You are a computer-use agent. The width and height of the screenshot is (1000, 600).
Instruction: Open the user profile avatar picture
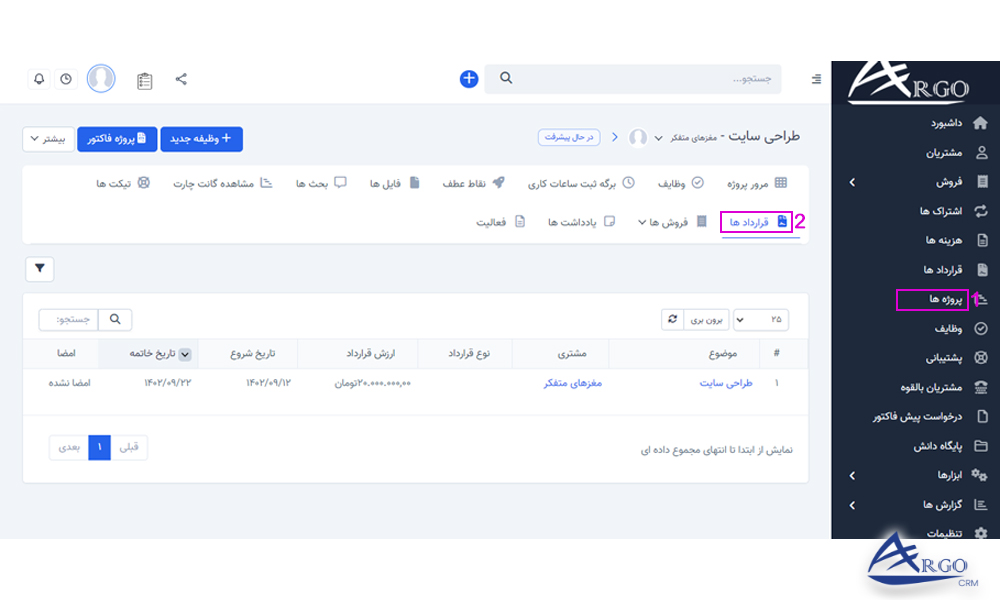(101, 78)
